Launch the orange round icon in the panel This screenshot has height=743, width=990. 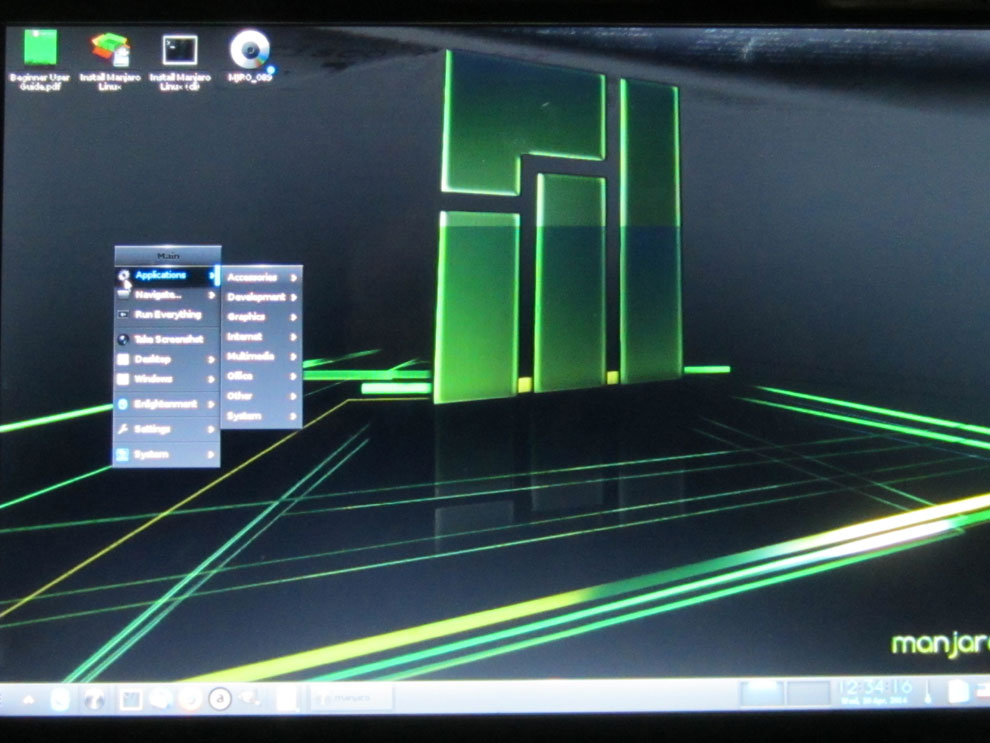(189, 699)
